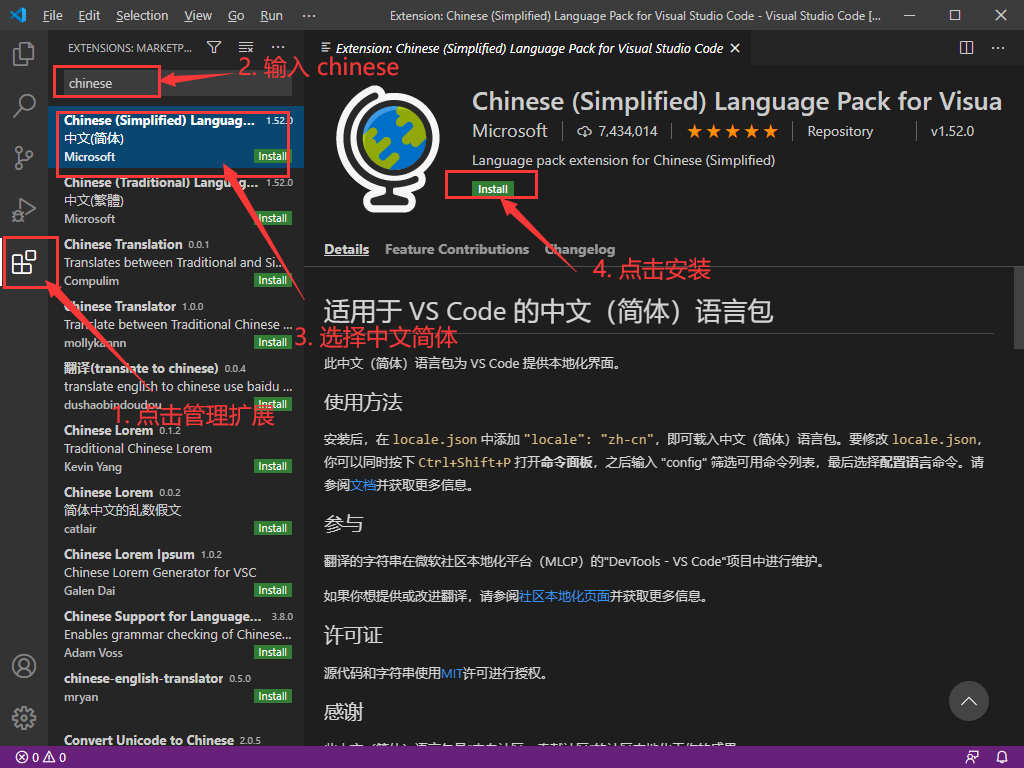The height and width of the screenshot is (768, 1024).
Task: Switch to the Feature Contributions tab
Action: click(456, 249)
